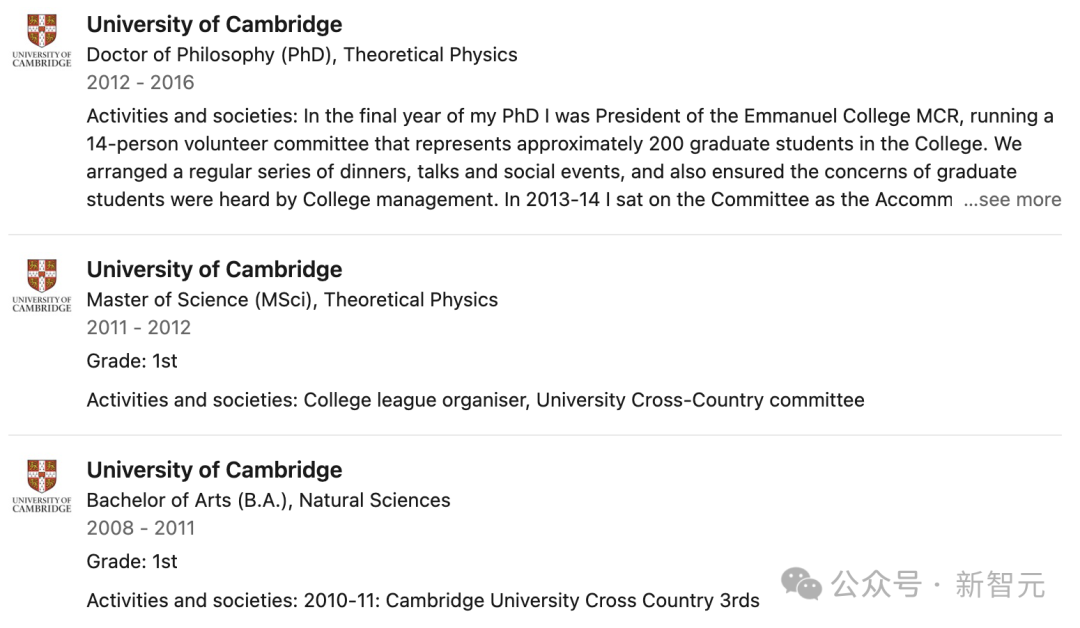Click the Emmanuel College MCR activities paragraph
The image size is (1080, 628).
tap(574, 158)
